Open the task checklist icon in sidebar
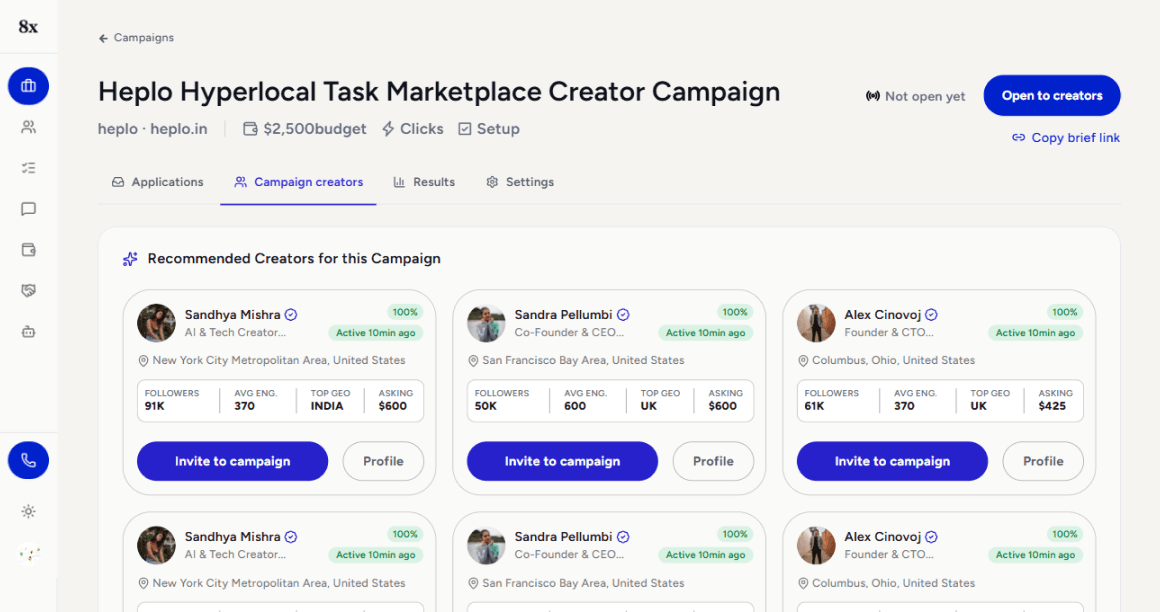1160x612 pixels. (28, 168)
